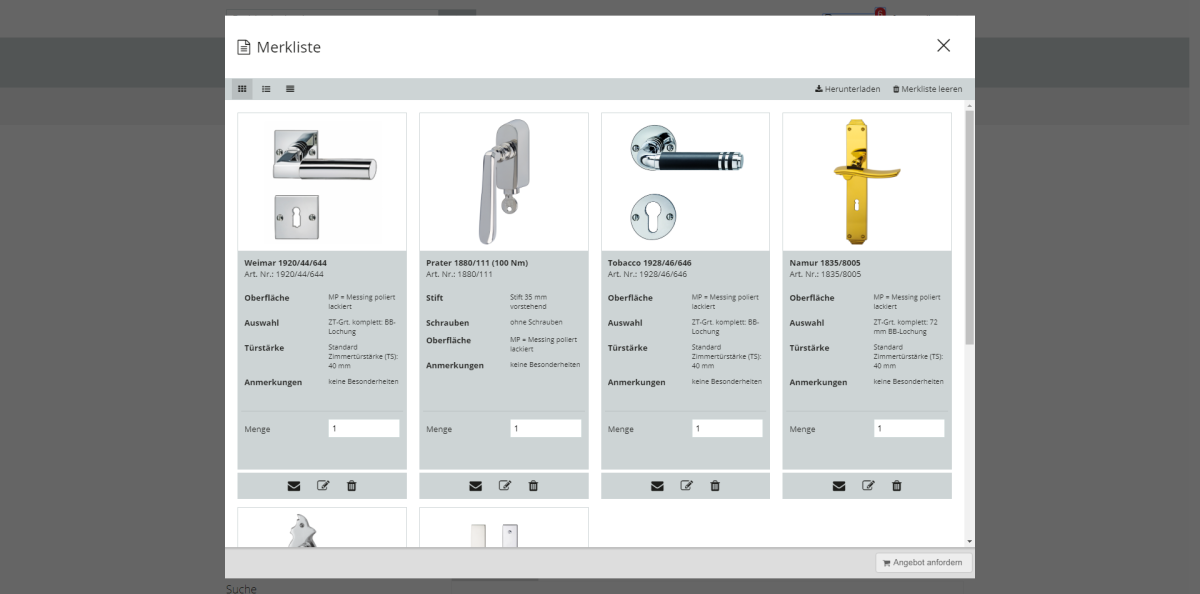Delete the Tobacco 1928/46/646 item

coord(715,486)
